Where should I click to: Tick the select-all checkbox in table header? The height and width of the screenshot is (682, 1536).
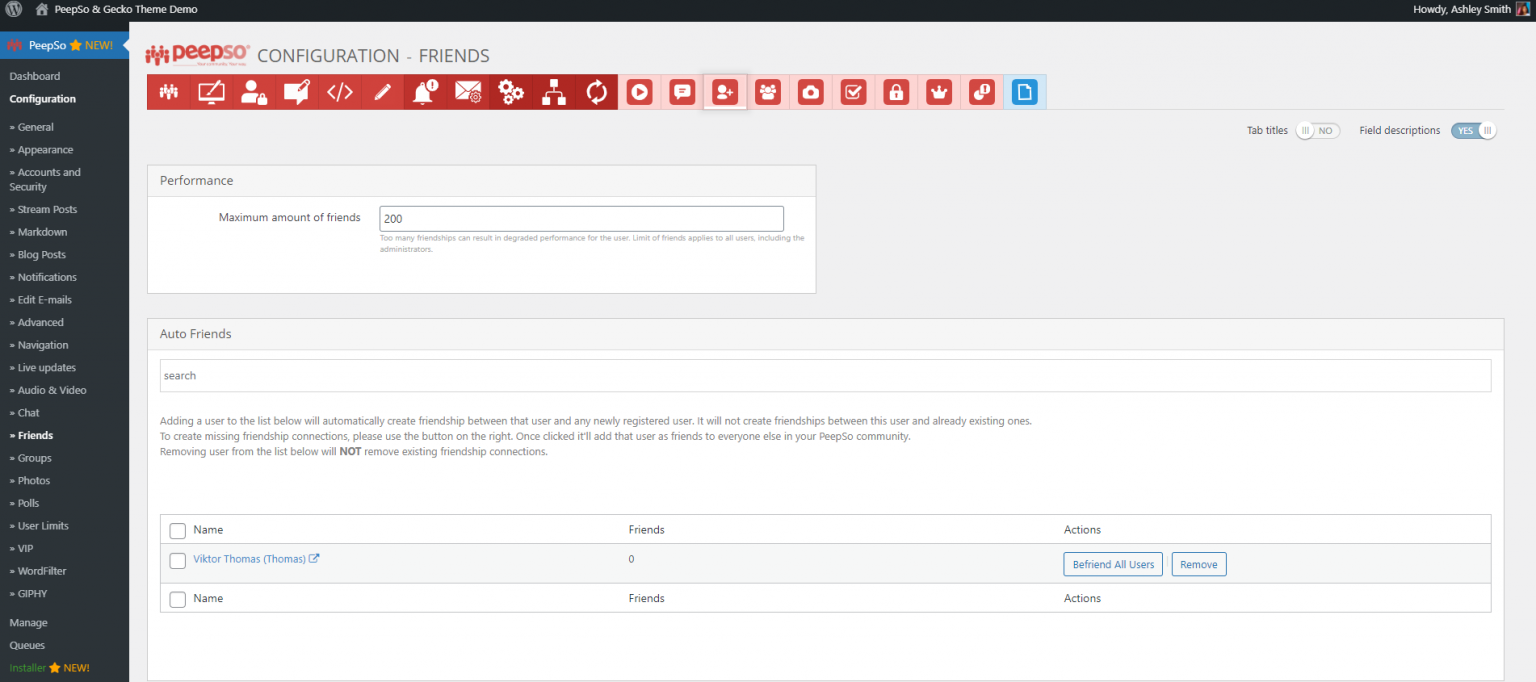click(x=178, y=530)
